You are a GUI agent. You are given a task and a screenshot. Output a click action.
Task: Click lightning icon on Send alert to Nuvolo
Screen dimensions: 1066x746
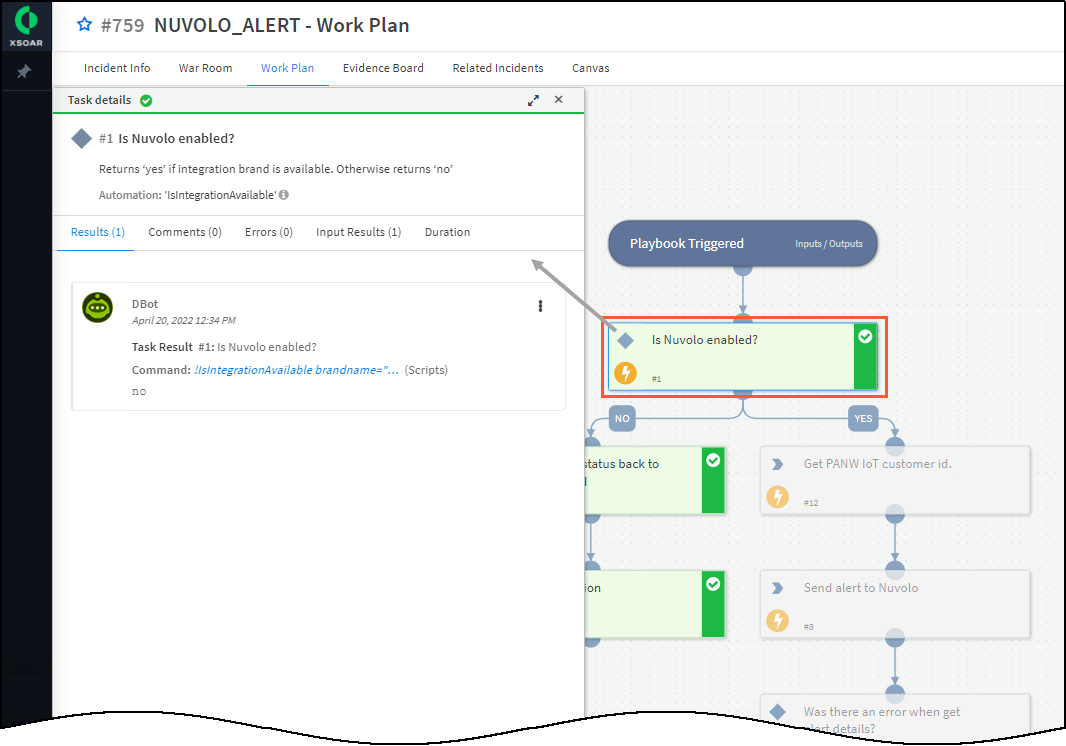778,621
